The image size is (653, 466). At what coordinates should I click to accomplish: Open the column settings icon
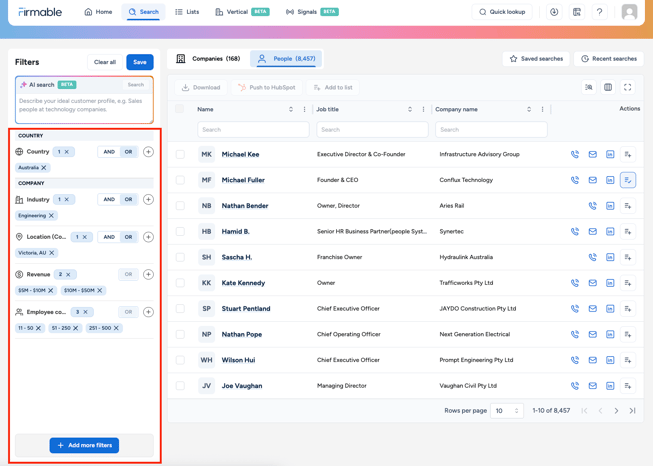[608, 87]
